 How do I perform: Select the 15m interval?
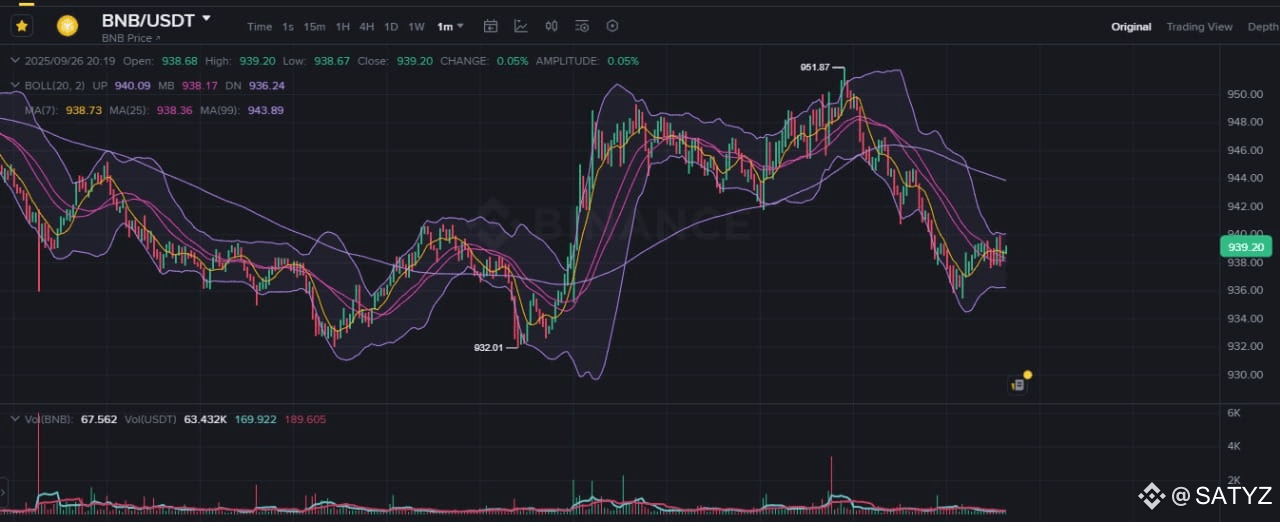point(314,27)
